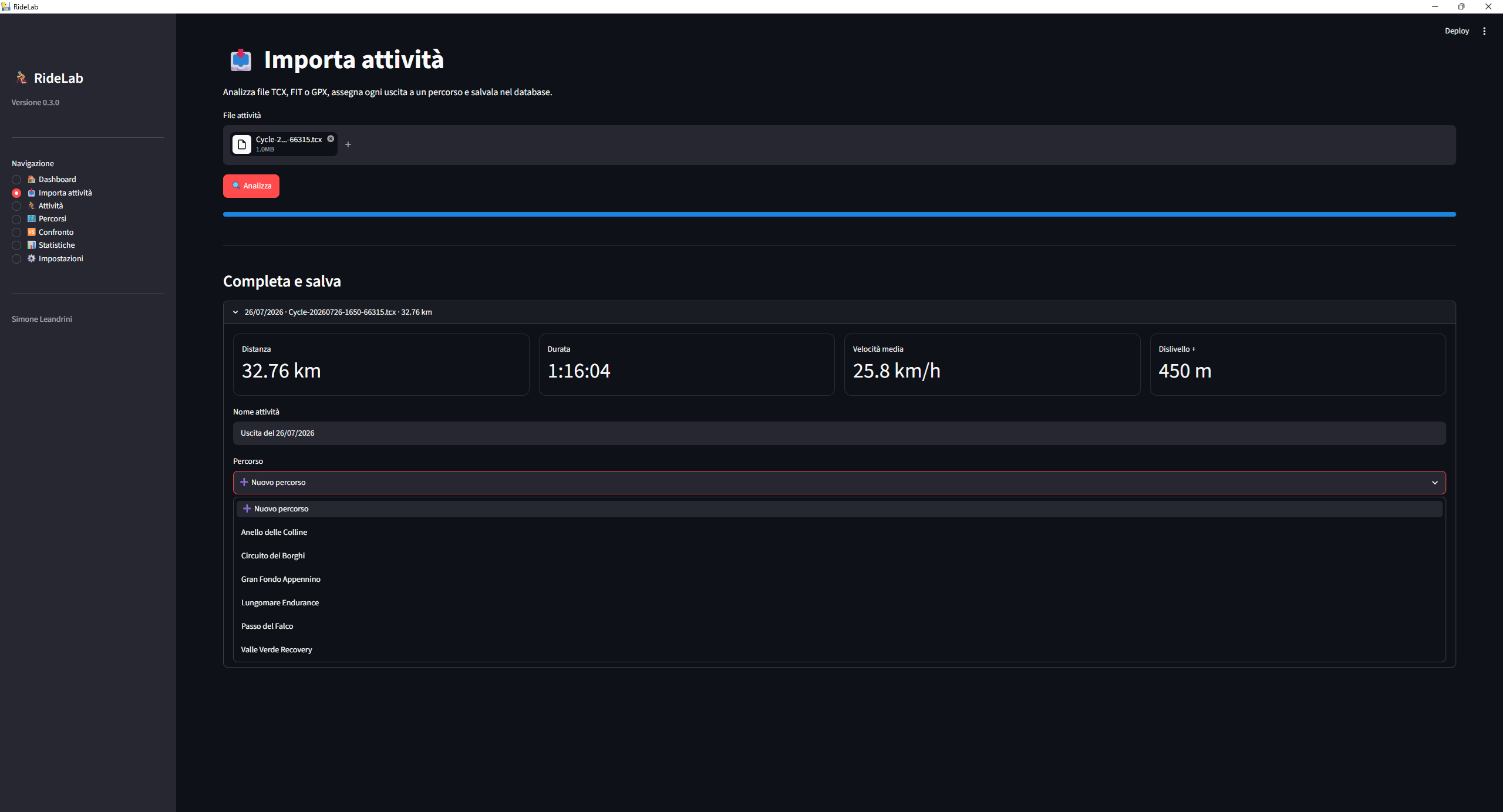Add another file with plus icon
The height and width of the screenshot is (812, 1503).
pyautogui.click(x=348, y=144)
